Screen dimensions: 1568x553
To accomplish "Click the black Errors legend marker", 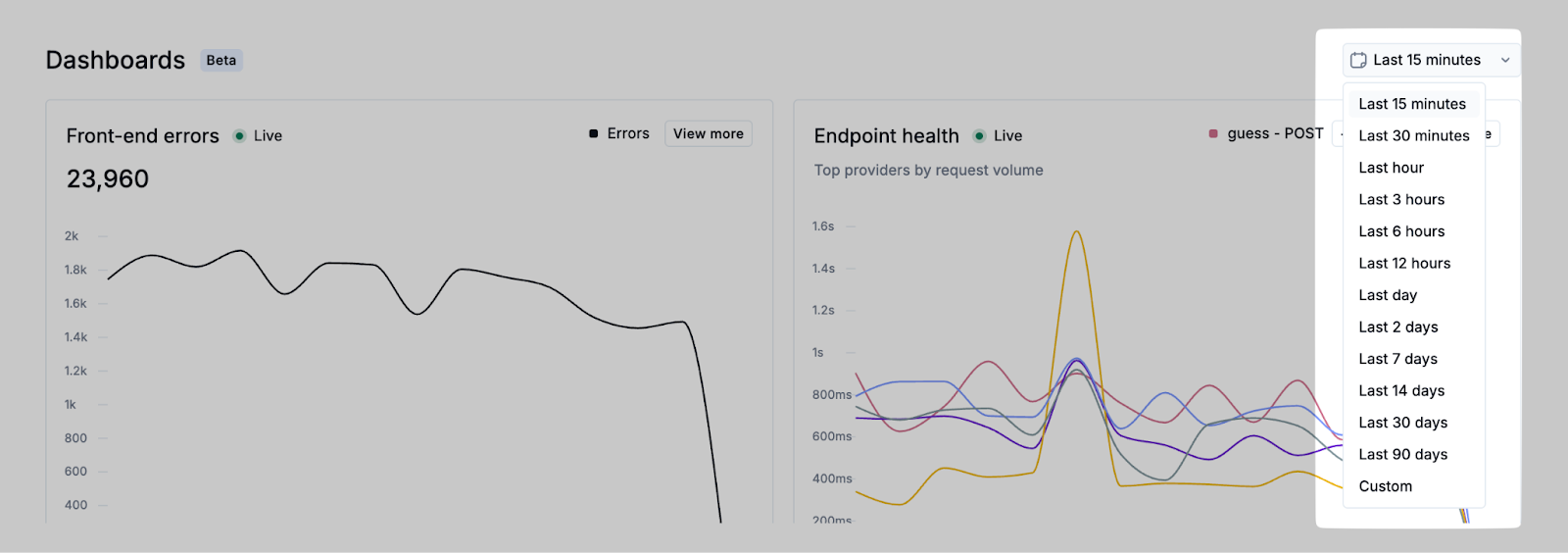I will [x=594, y=133].
